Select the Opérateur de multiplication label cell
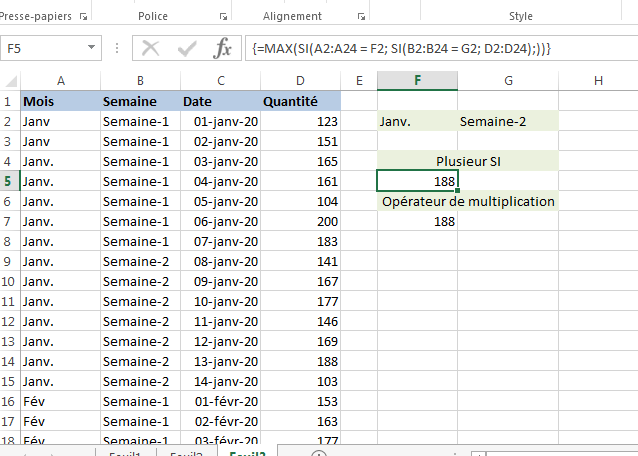 [x=468, y=201]
